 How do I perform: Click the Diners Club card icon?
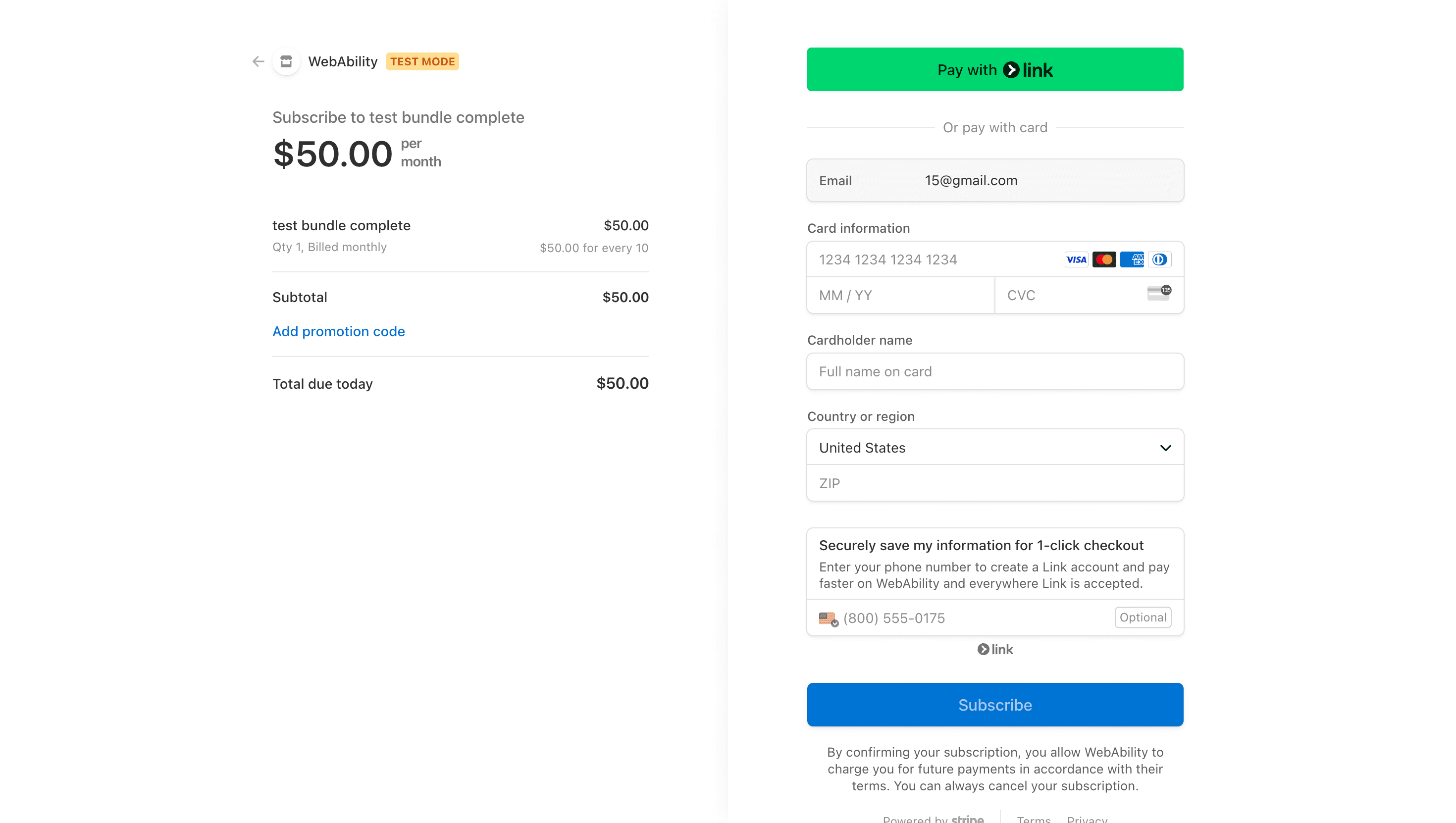1159,259
